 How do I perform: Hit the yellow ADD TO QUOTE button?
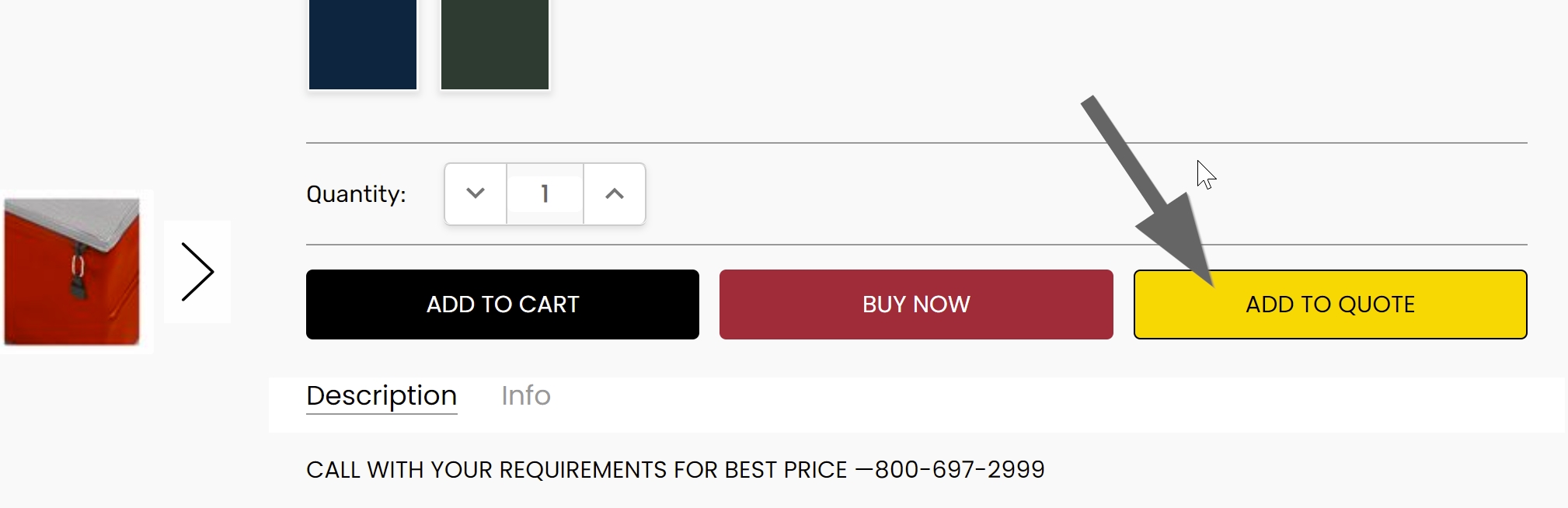[1330, 304]
